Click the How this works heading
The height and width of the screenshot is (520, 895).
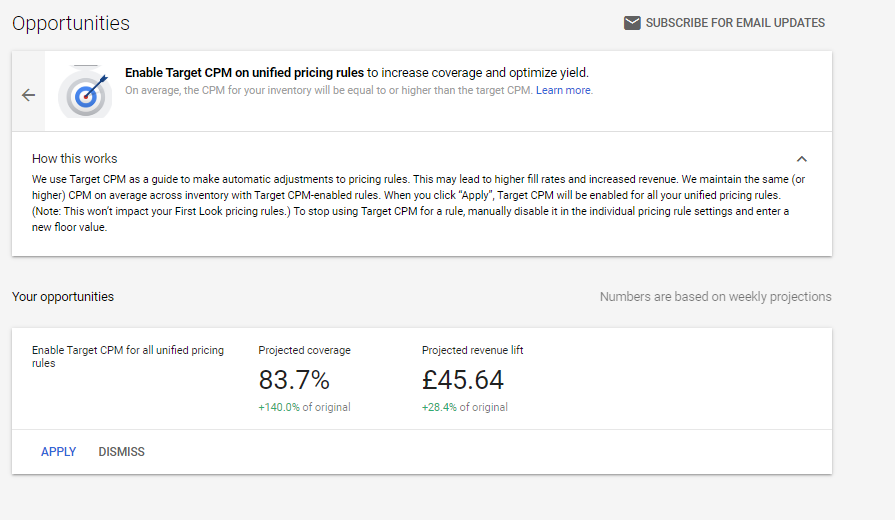click(x=74, y=159)
